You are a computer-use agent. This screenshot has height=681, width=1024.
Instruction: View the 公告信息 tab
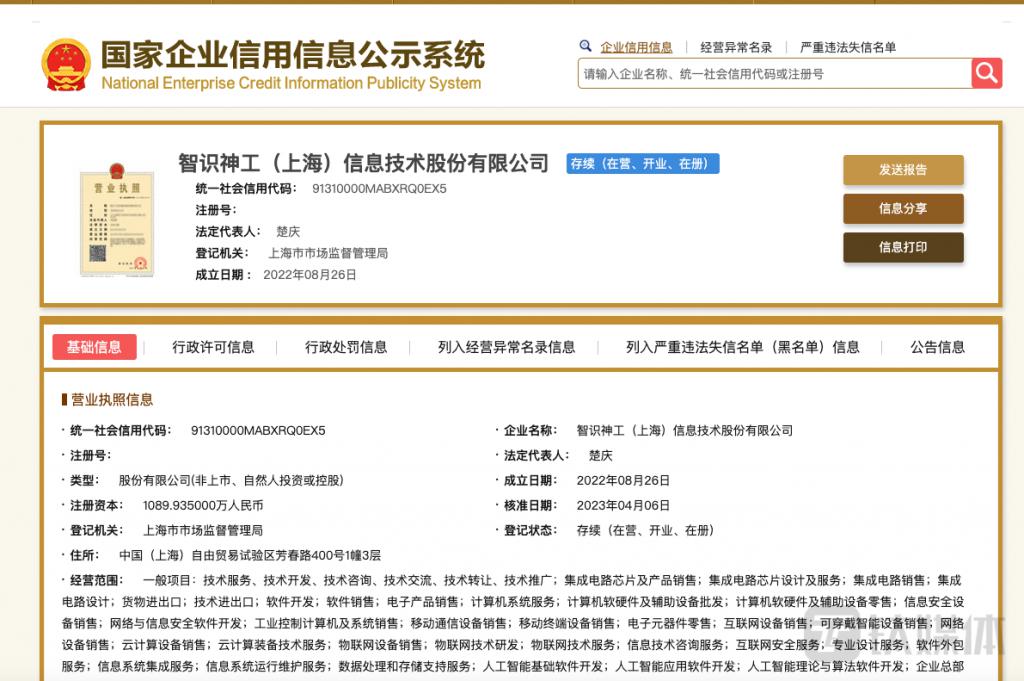click(x=937, y=347)
